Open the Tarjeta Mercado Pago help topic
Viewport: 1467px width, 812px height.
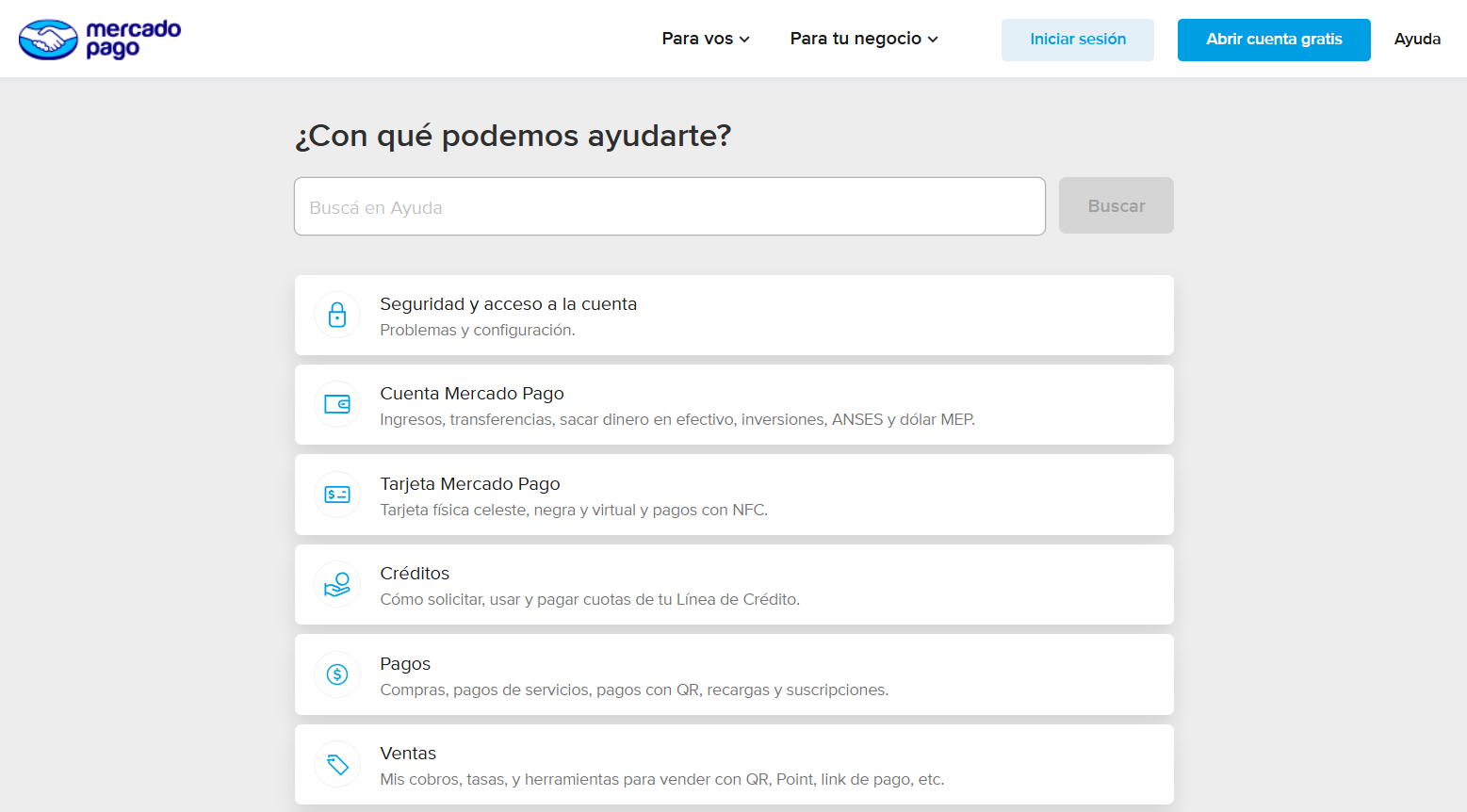734,495
